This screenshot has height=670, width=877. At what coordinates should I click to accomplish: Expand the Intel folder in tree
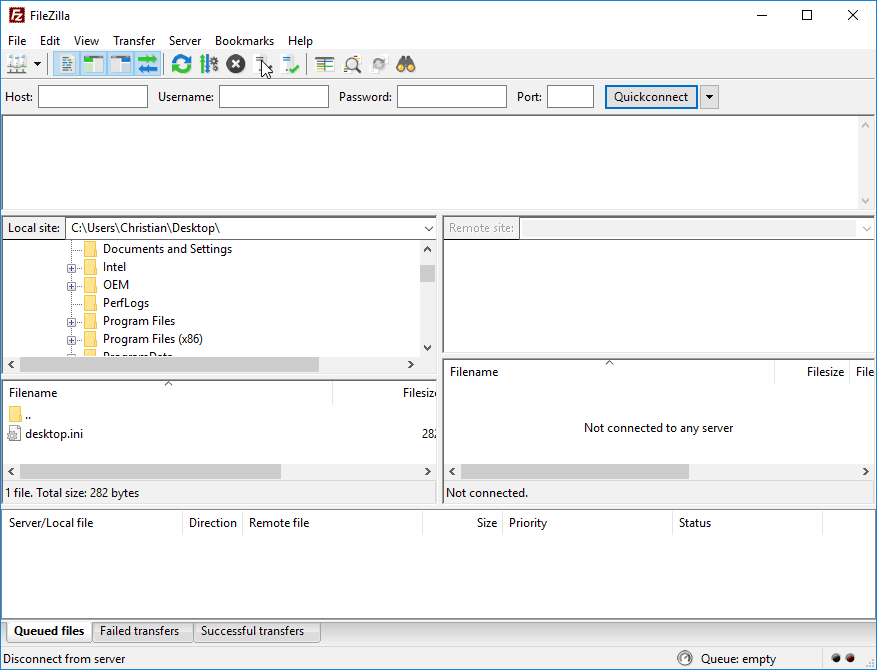(x=72, y=268)
